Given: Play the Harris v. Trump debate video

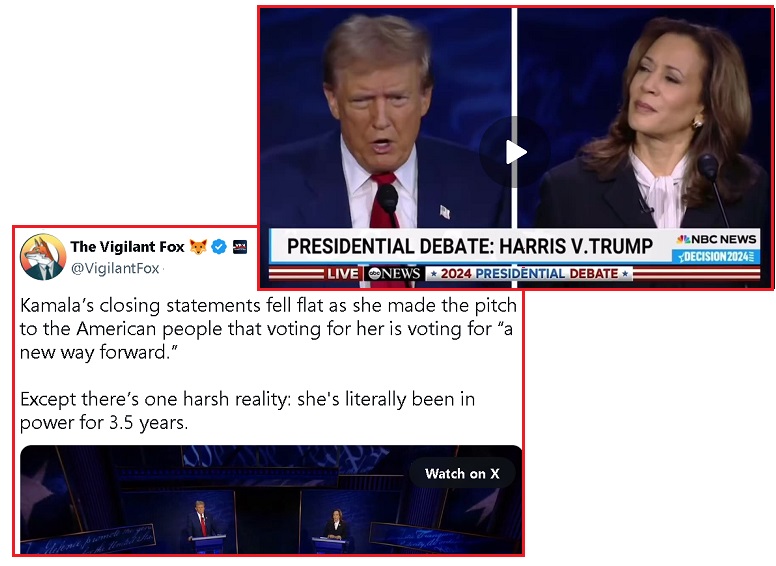Looking at the screenshot, I should click(x=515, y=152).
